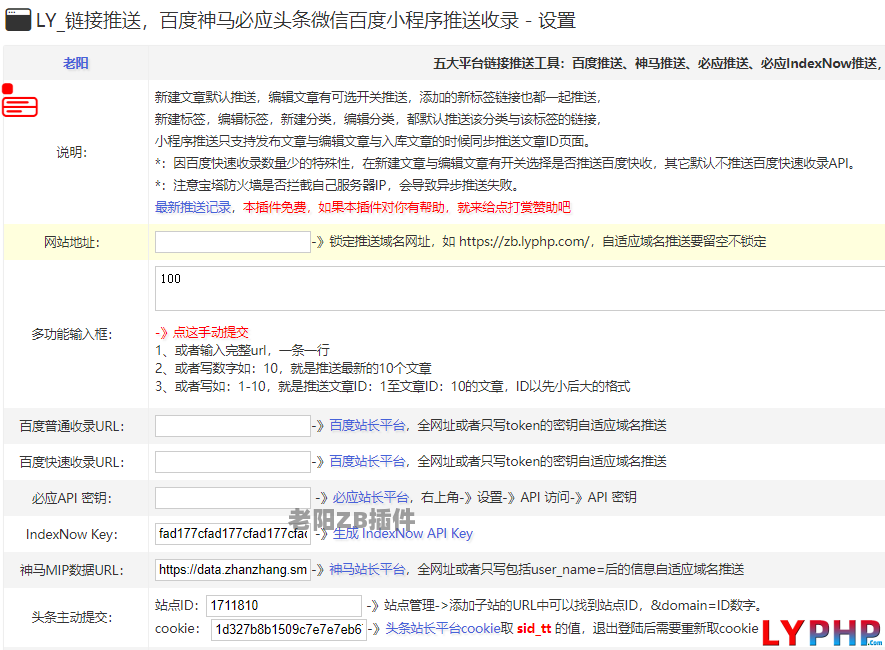Click the red sid_tt text
Image resolution: width=885 pixels, height=650 pixels.
(534, 629)
